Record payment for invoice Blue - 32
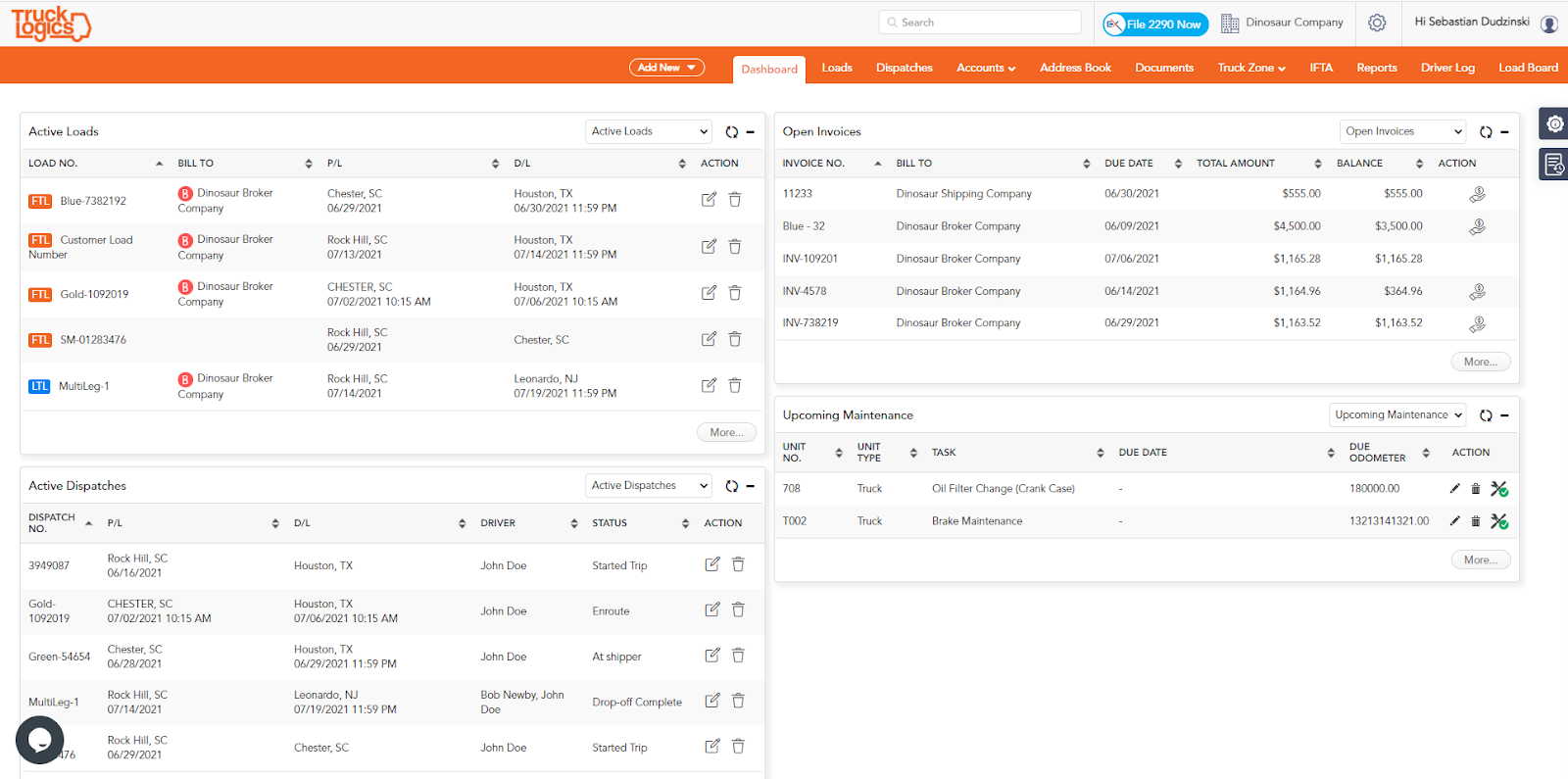 (x=1477, y=226)
